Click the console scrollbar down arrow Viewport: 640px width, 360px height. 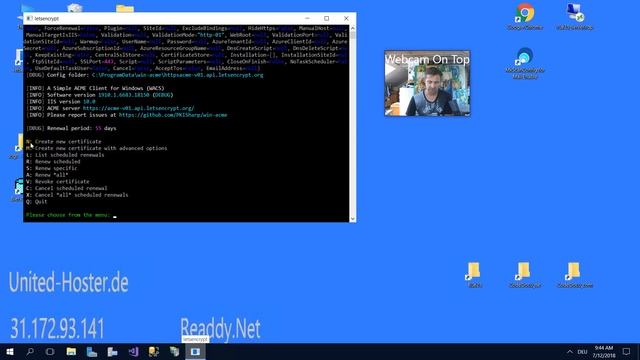tap(352, 219)
